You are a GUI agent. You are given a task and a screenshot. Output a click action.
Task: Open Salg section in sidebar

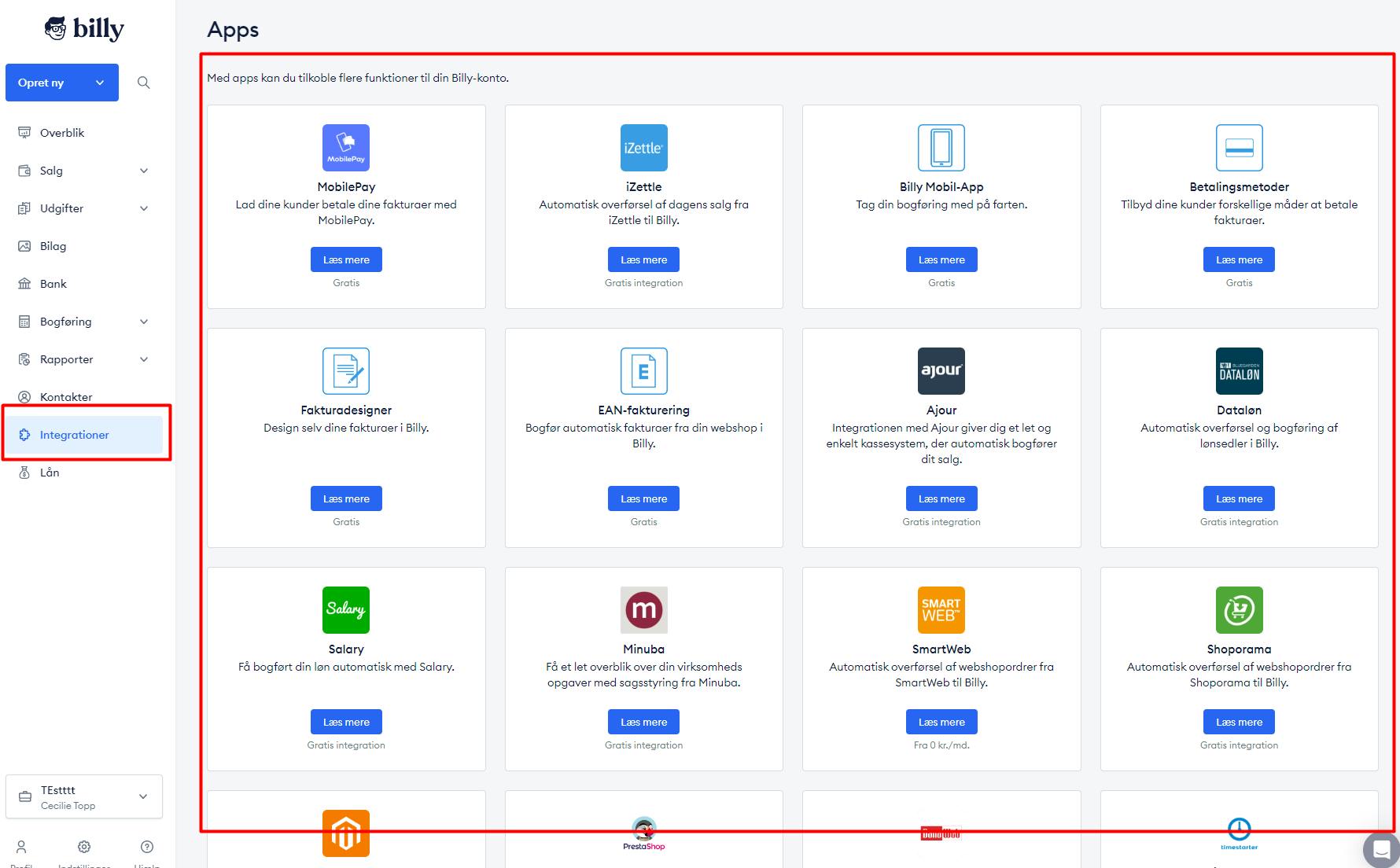(x=84, y=171)
